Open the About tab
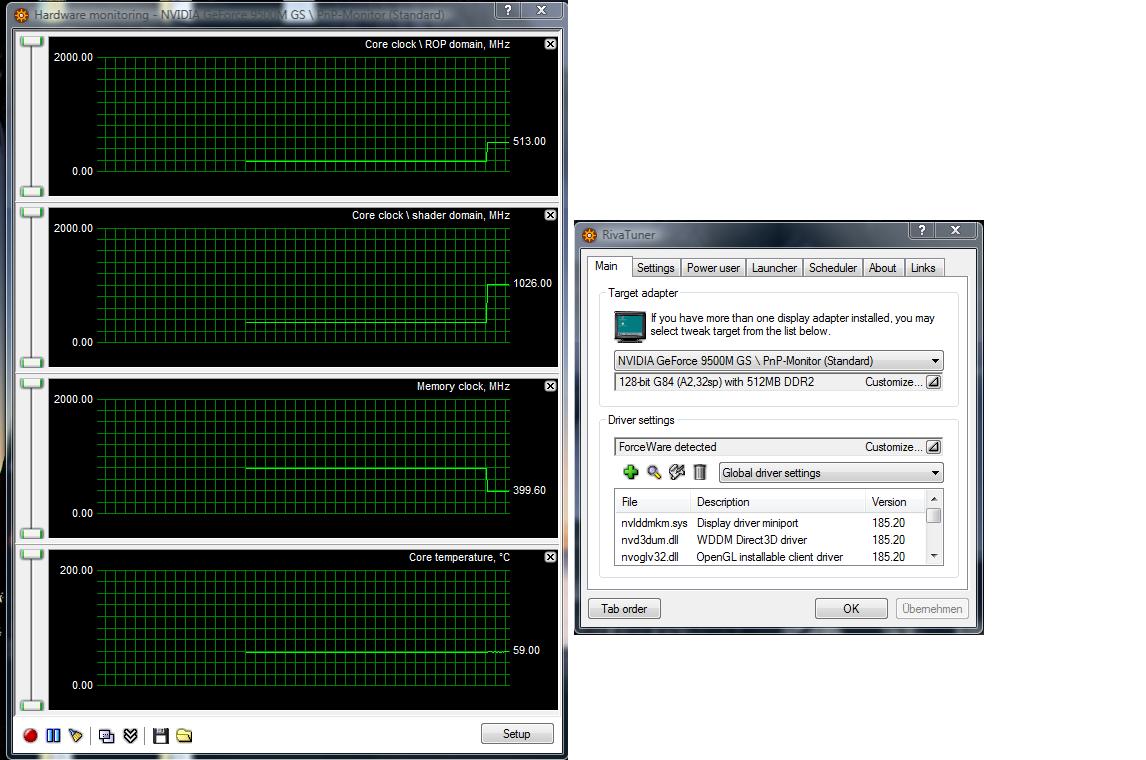This screenshot has height=760, width=1146. pyautogui.click(x=882, y=268)
